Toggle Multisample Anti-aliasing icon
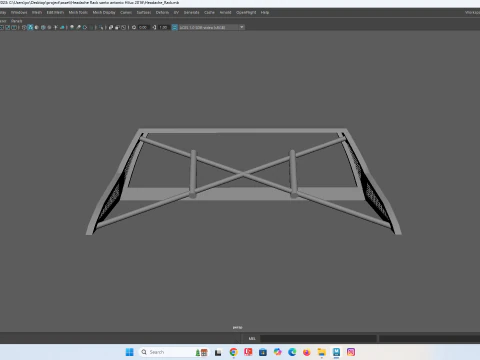 coord(85,27)
